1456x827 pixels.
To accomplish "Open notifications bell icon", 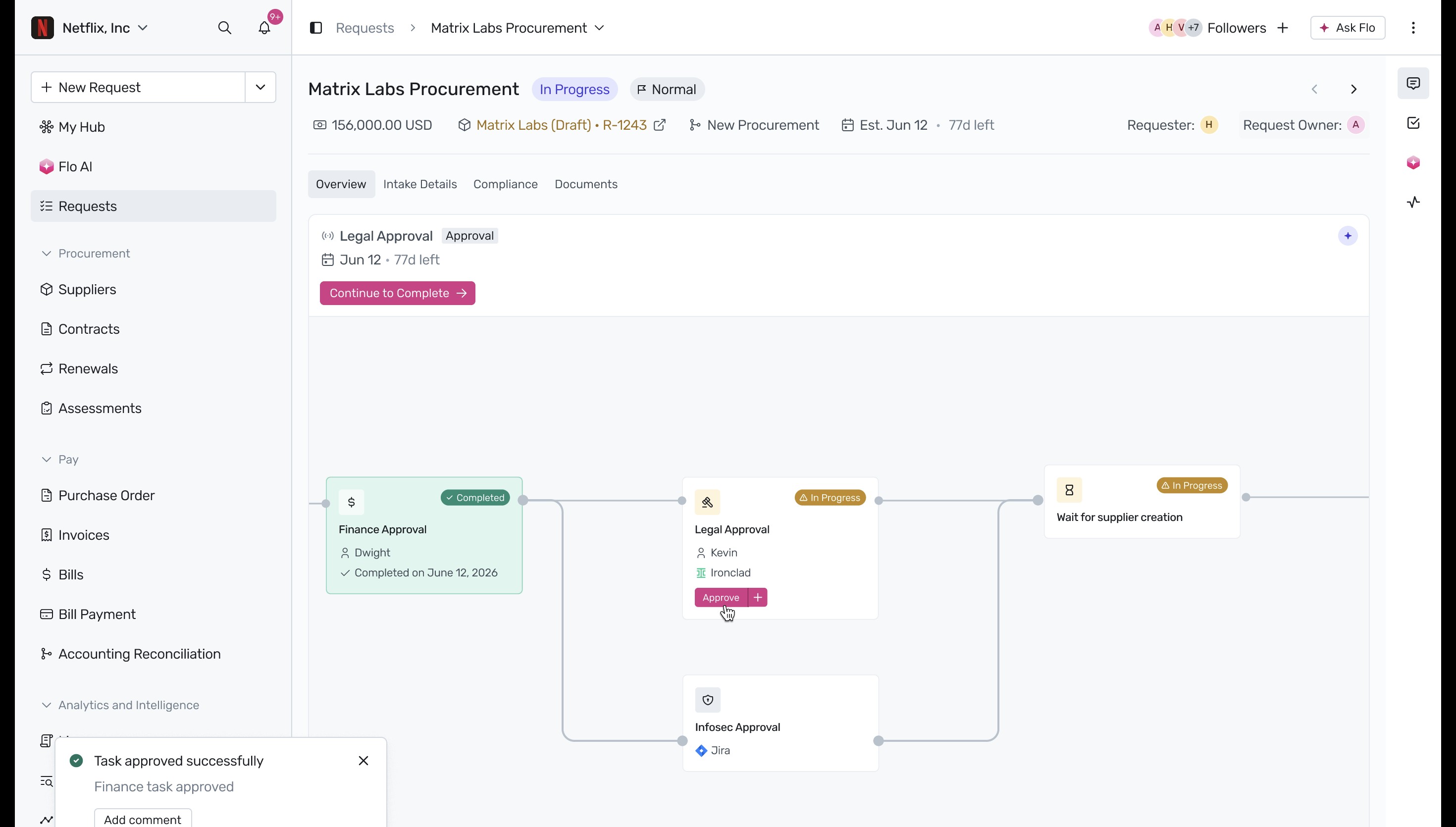I will click(x=264, y=28).
